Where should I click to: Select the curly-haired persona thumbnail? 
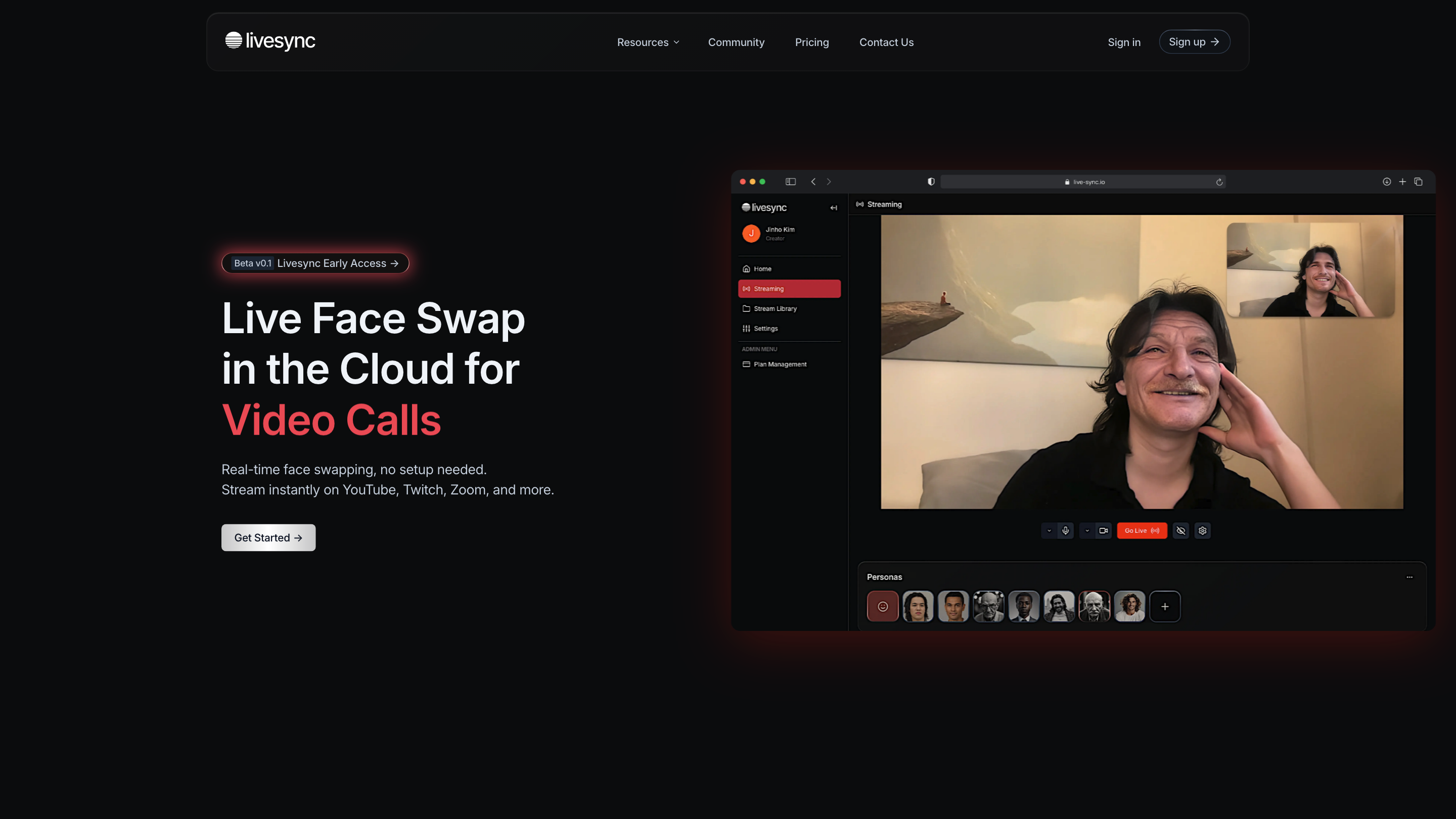point(1129,607)
